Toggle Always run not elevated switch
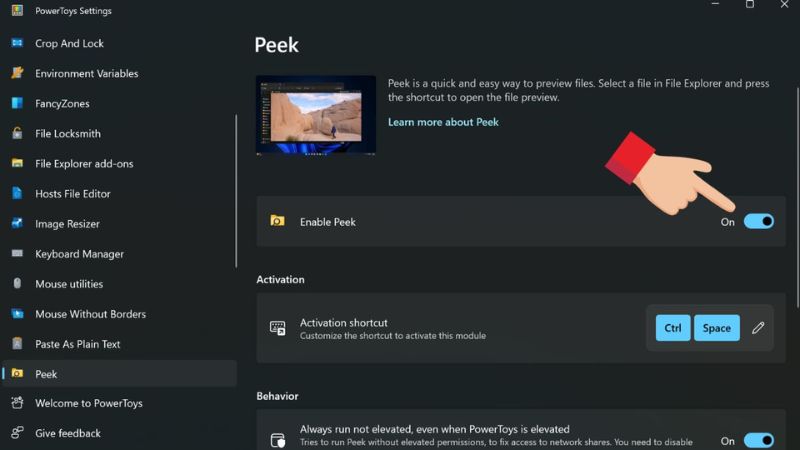 [x=759, y=440]
